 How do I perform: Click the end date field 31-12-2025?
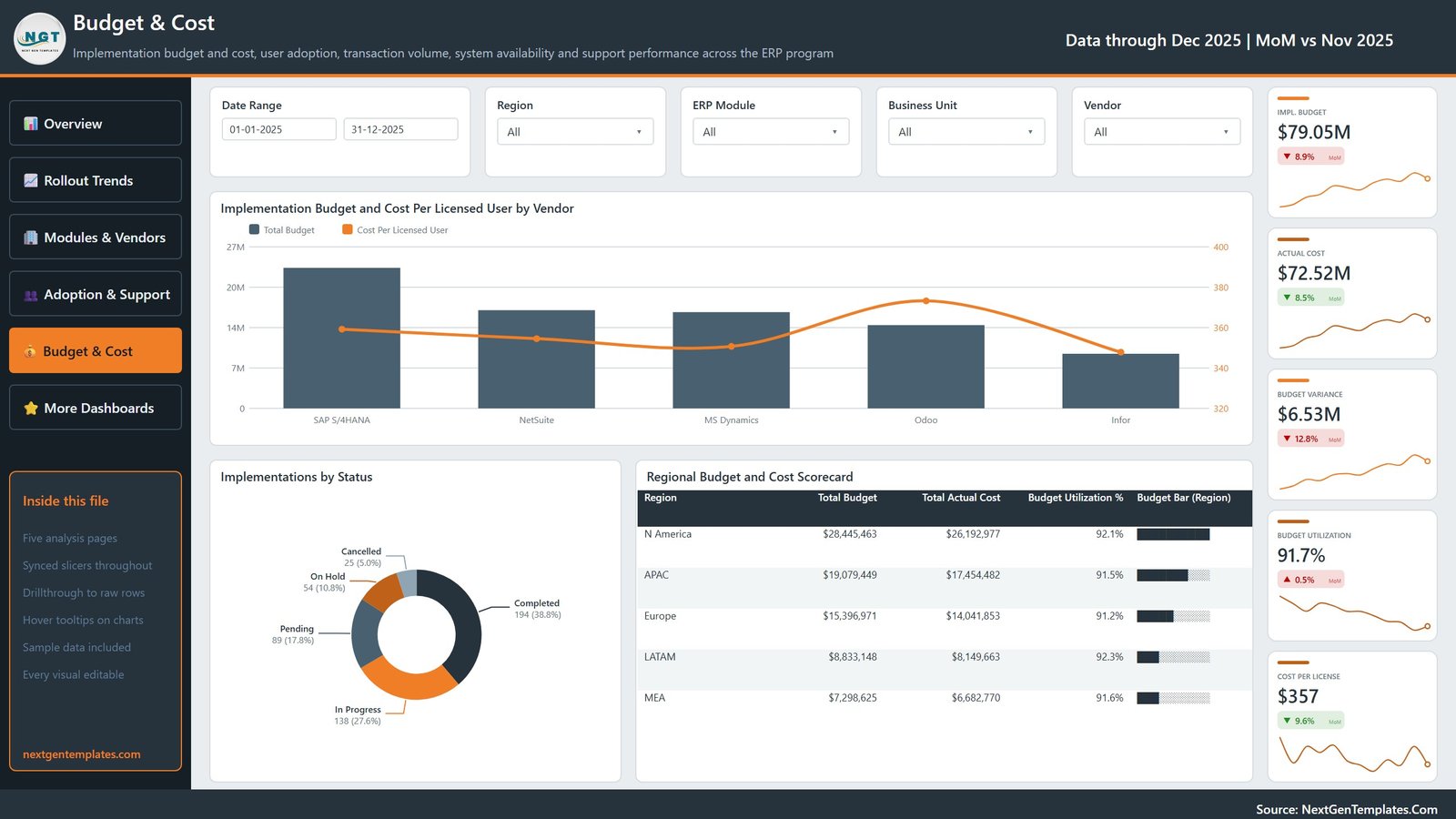click(400, 129)
